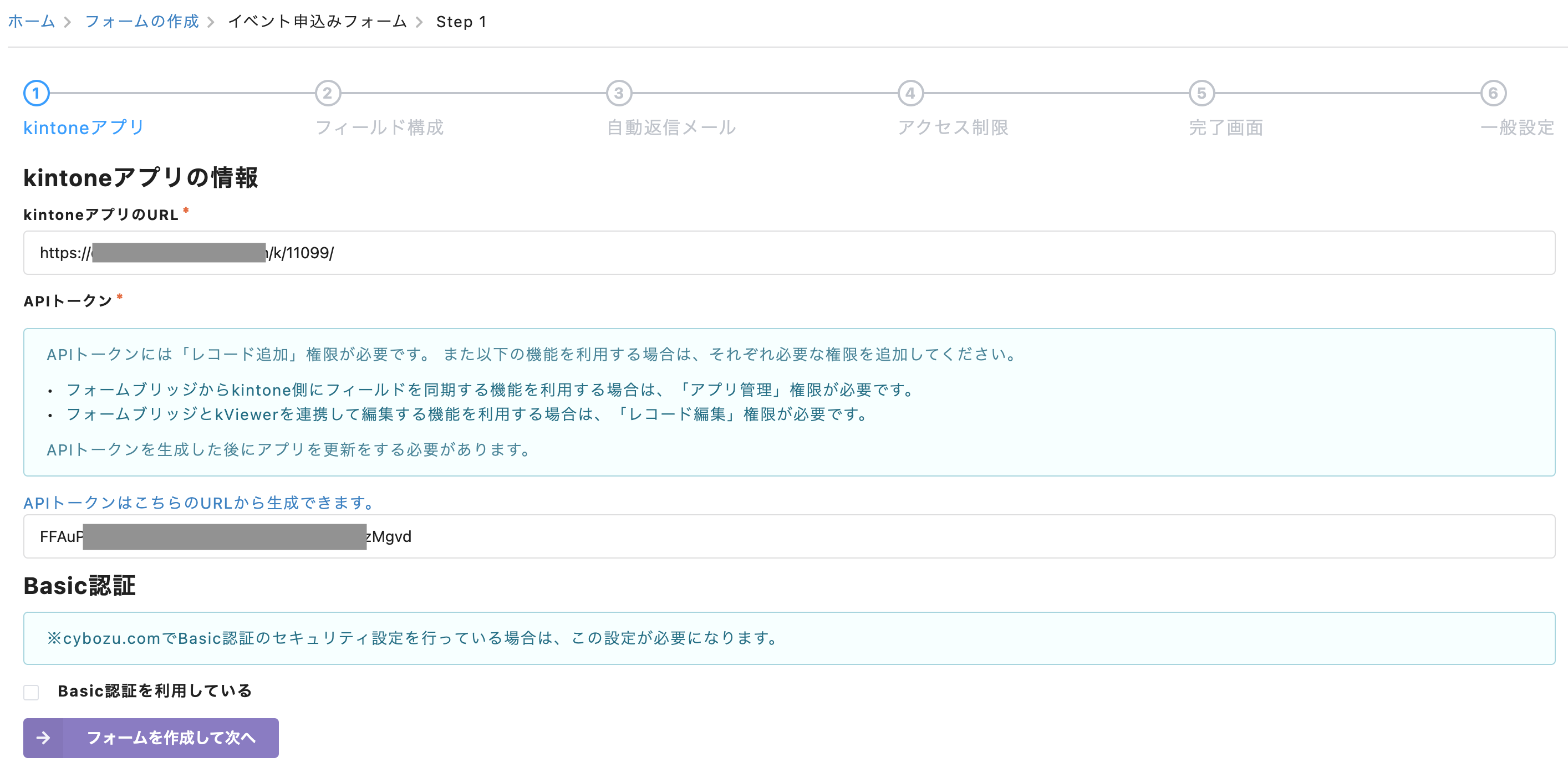
Task: Click the kintoneアプリのURL field label
Action: point(101,215)
